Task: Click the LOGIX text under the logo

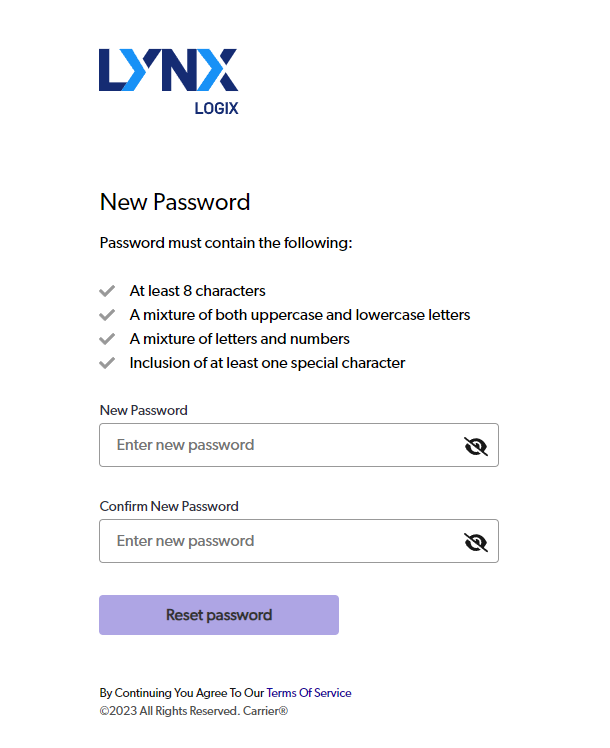Action: (216, 108)
